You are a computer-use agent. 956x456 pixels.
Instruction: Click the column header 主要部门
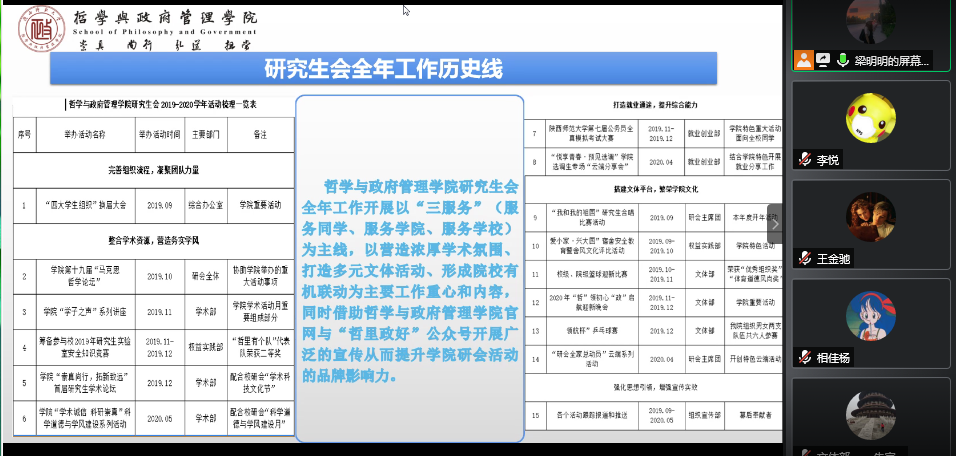click(205, 135)
